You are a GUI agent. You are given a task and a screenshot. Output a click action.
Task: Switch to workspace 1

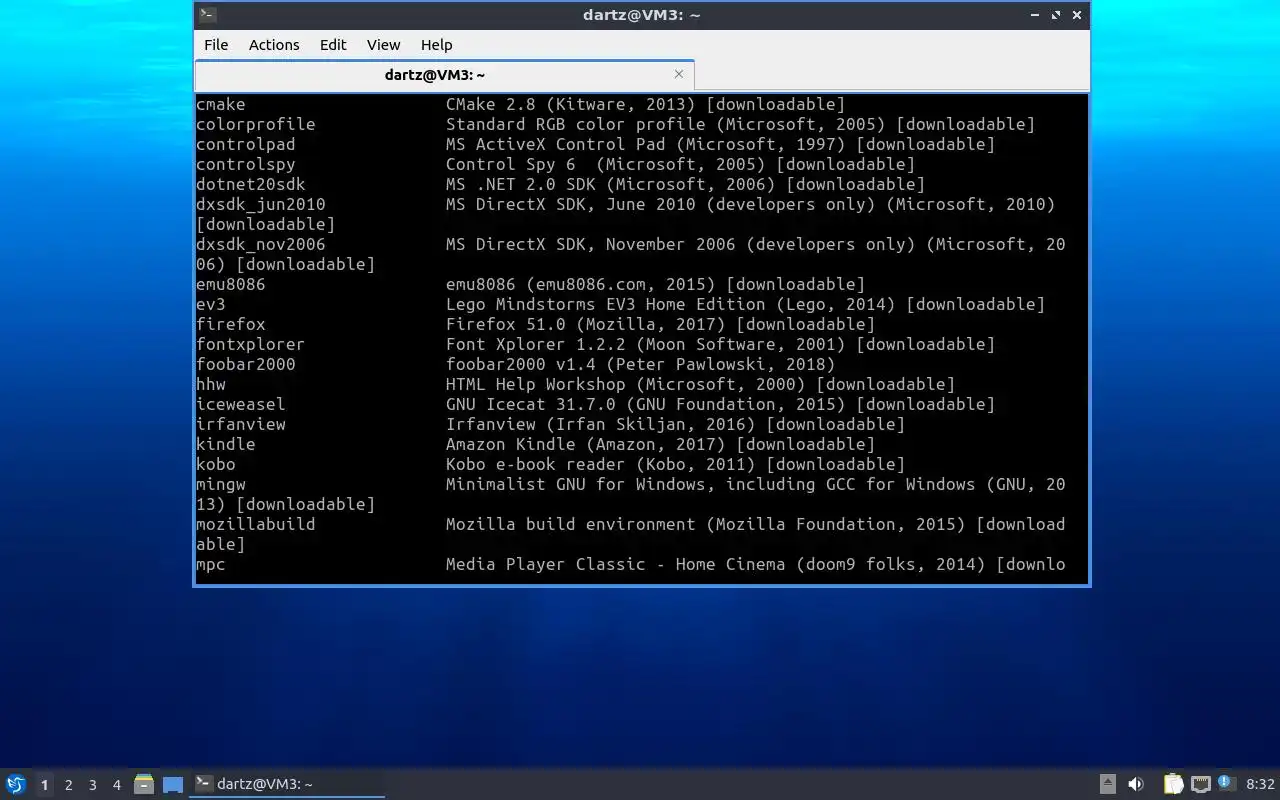point(44,785)
